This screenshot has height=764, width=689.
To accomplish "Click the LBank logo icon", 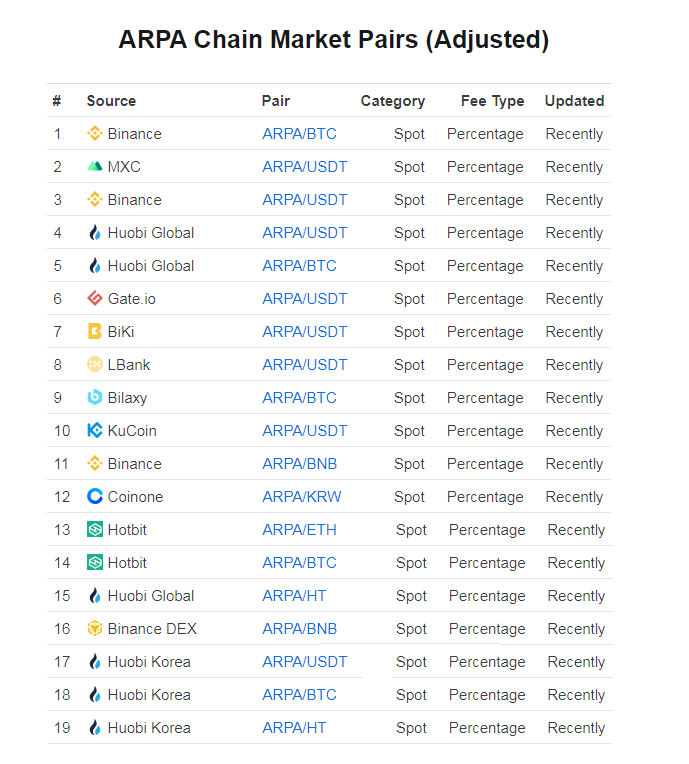I will (x=95, y=364).
